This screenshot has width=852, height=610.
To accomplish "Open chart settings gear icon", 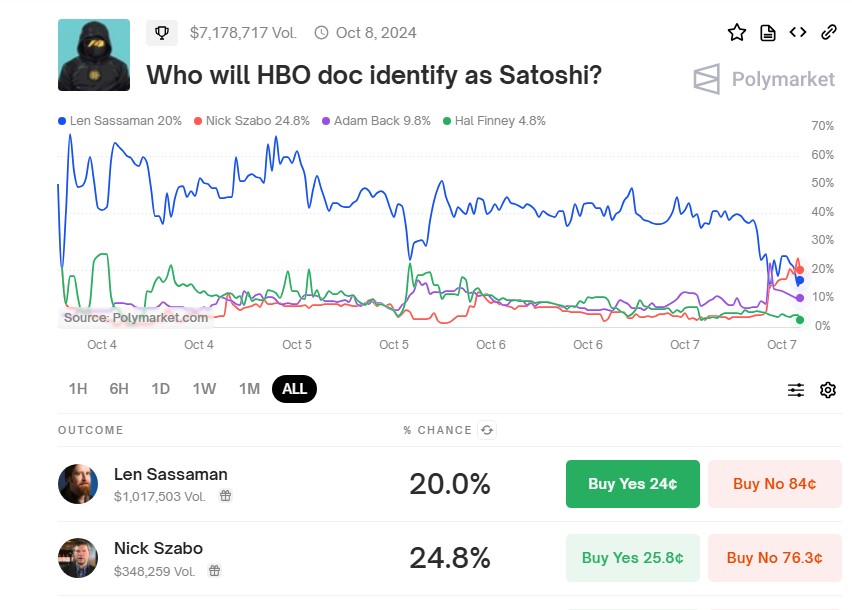I will pyautogui.click(x=828, y=390).
